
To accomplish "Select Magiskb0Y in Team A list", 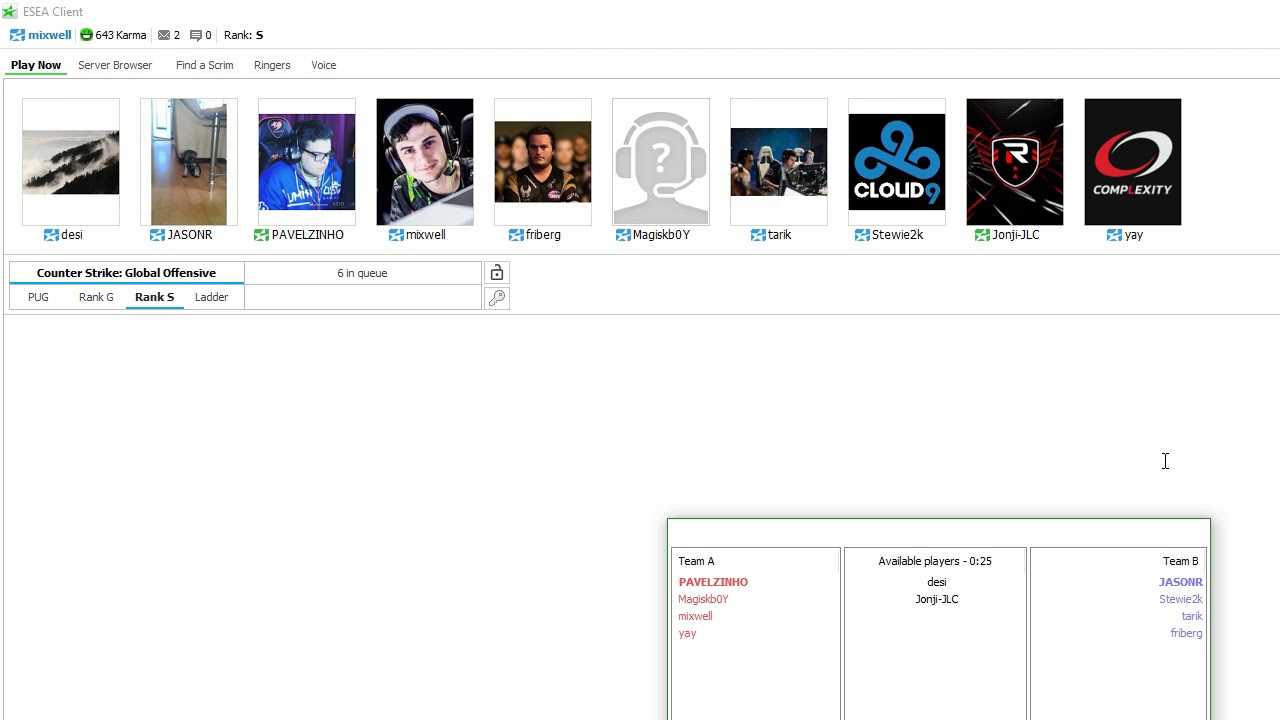I will click(703, 599).
